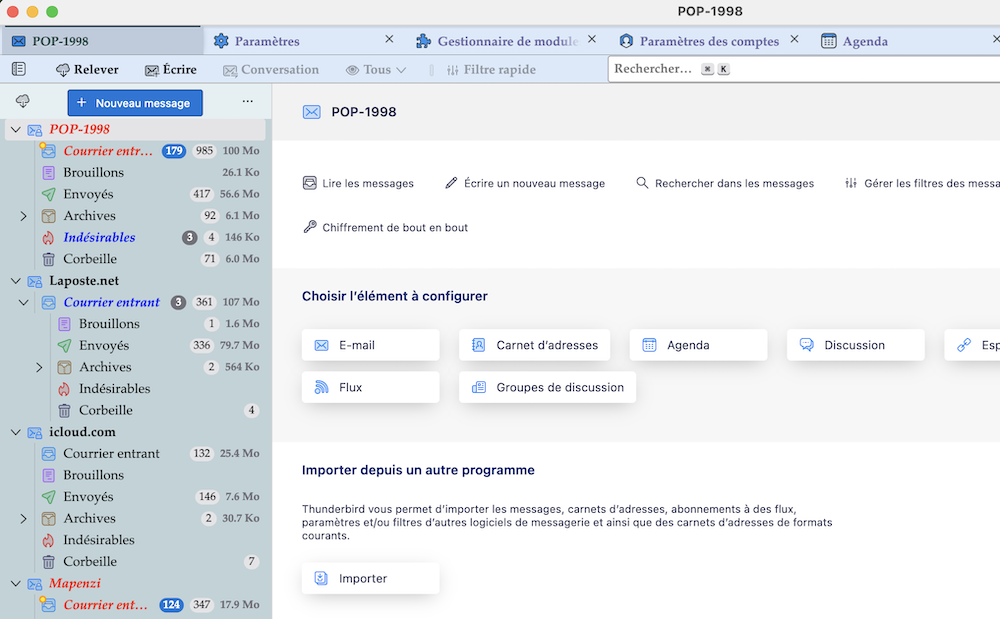This screenshot has height=619, width=1000.
Task: Expand Archives under Laposte.net
Action: pyautogui.click(x=40, y=368)
